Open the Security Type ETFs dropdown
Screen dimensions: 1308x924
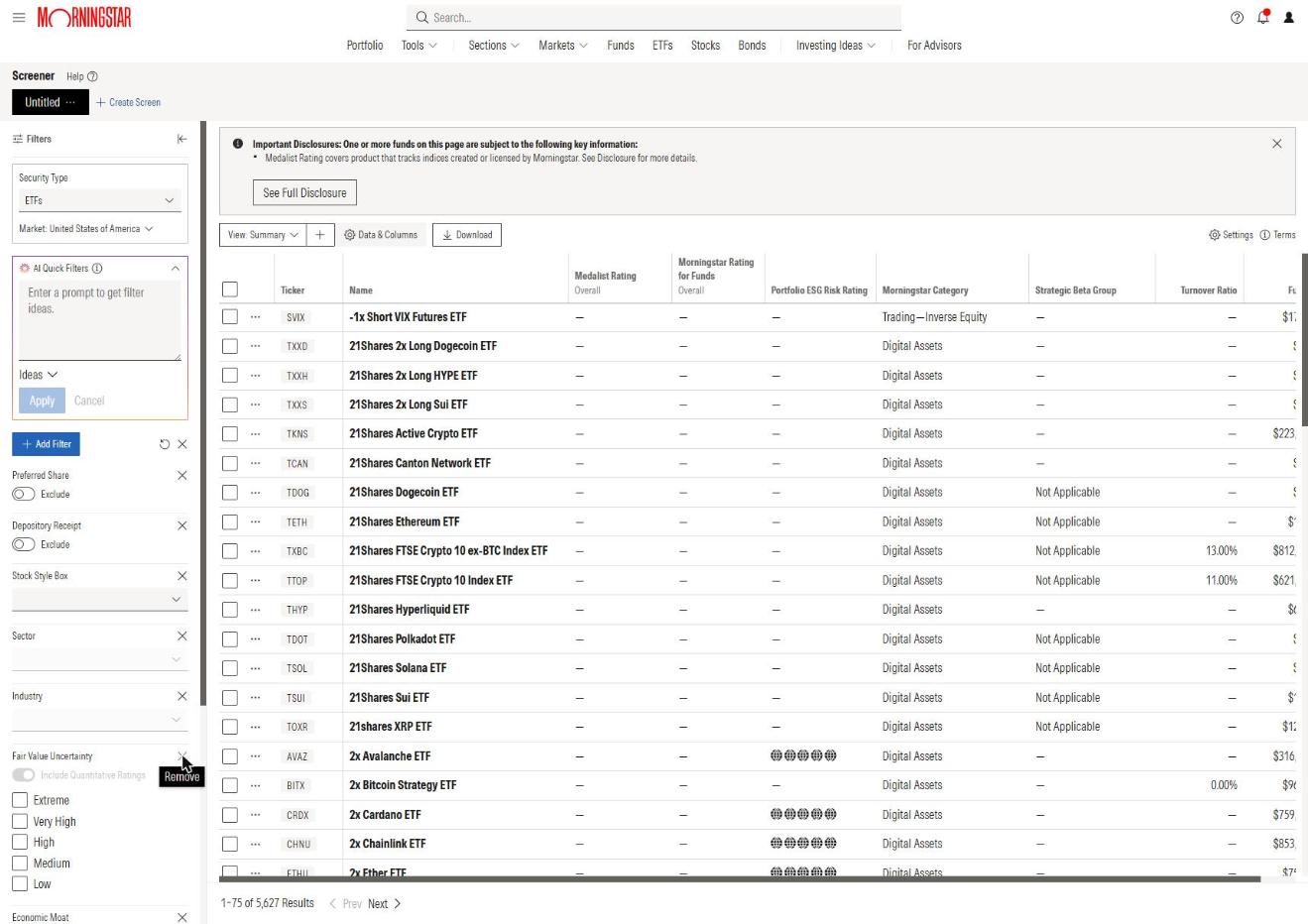pyautogui.click(x=100, y=200)
